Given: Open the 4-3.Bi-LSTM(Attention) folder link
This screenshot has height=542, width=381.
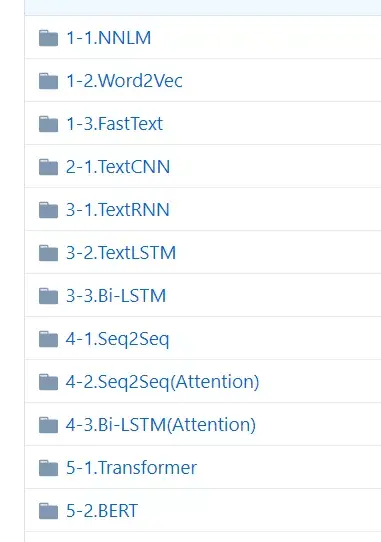Looking at the screenshot, I should click(x=161, y=425).
